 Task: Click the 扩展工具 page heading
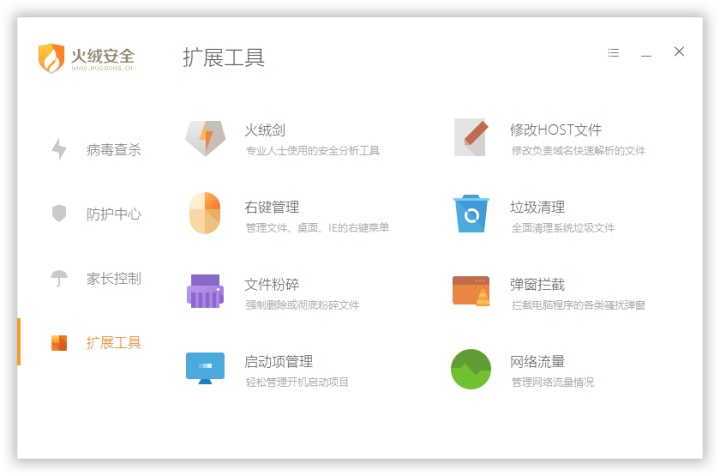click(x=224, y=57)
